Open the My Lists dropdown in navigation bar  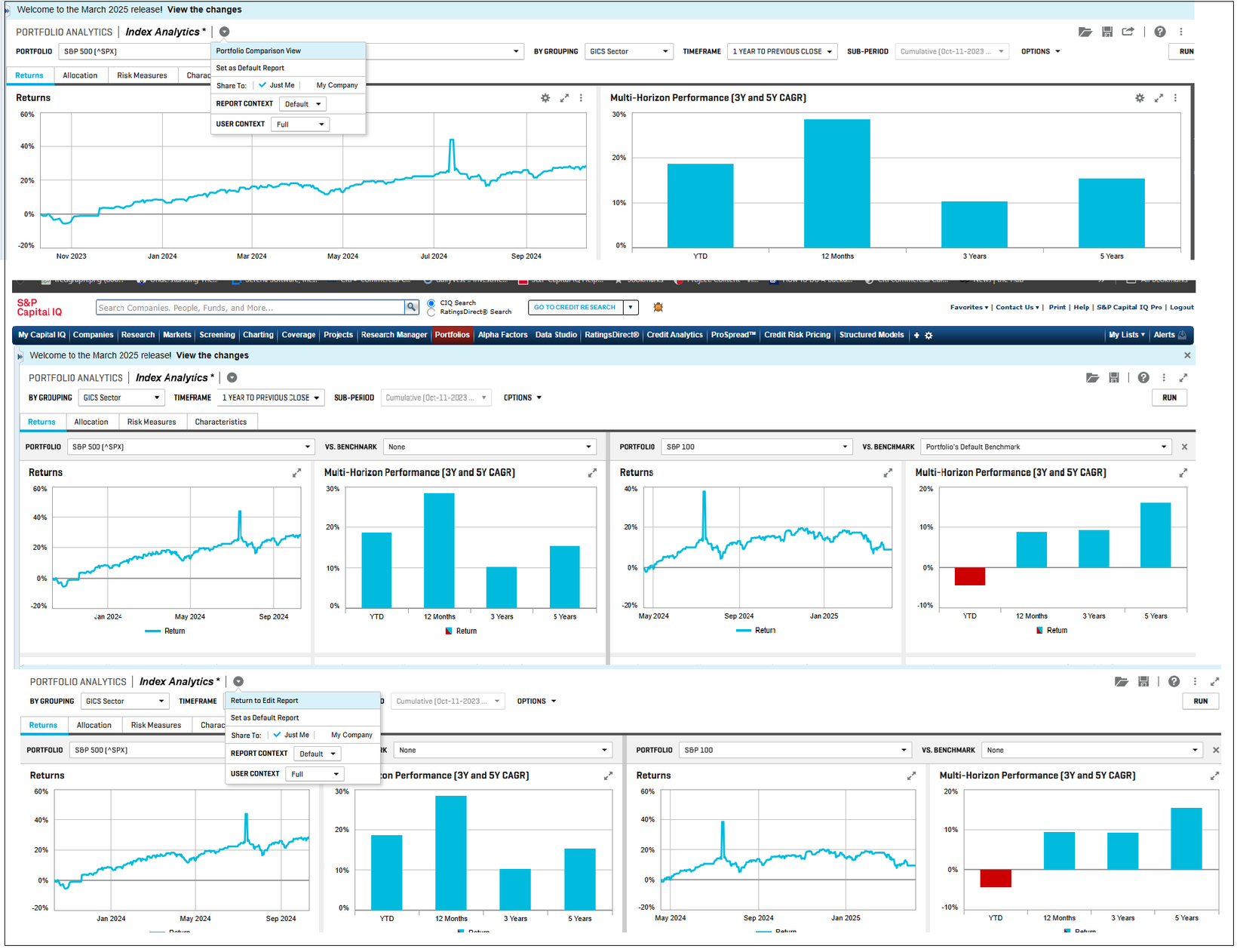1126,335
